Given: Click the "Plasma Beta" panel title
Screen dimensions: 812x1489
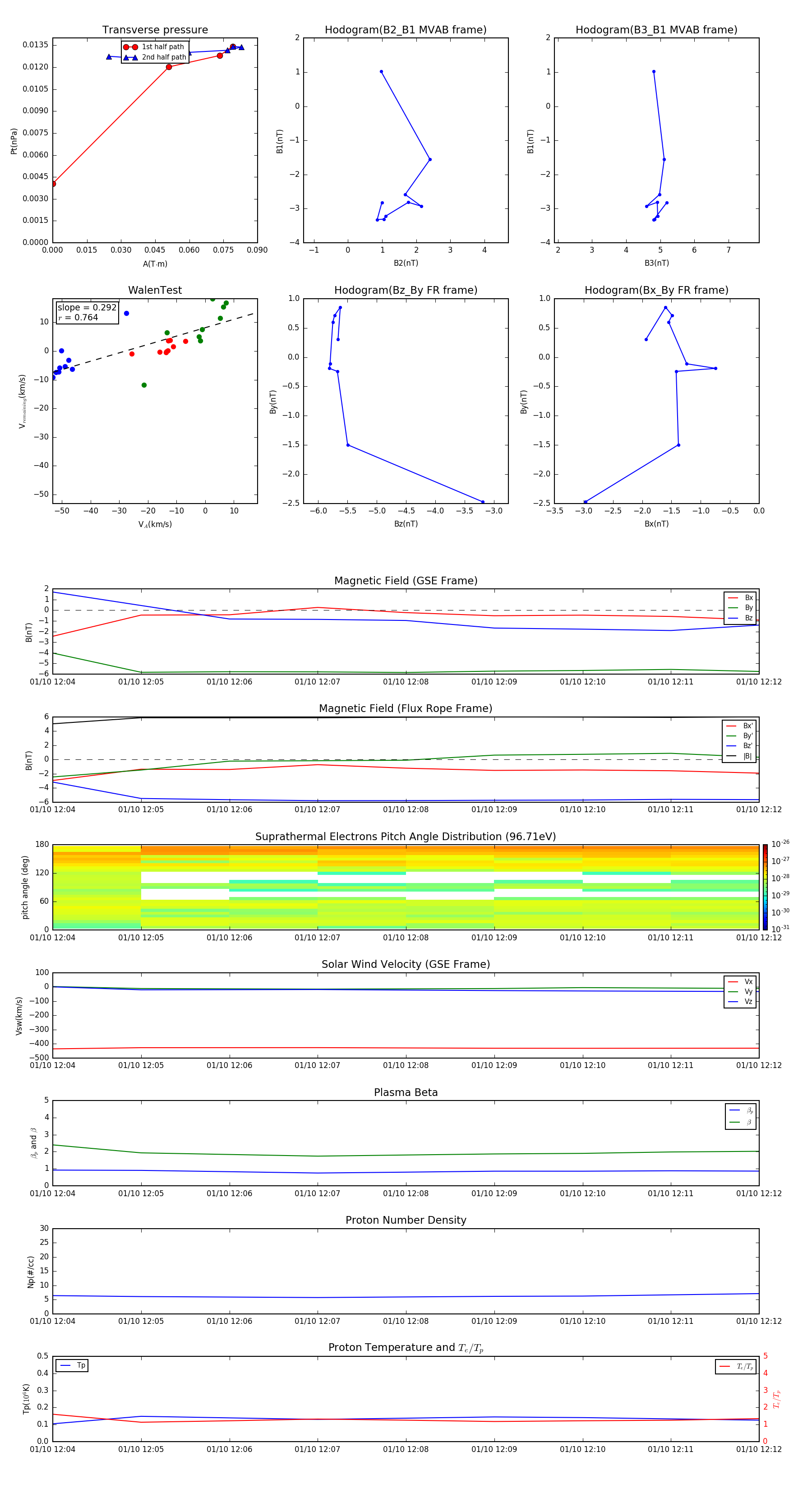Looking at the screenshot, I should click(x=406, y=1093).
